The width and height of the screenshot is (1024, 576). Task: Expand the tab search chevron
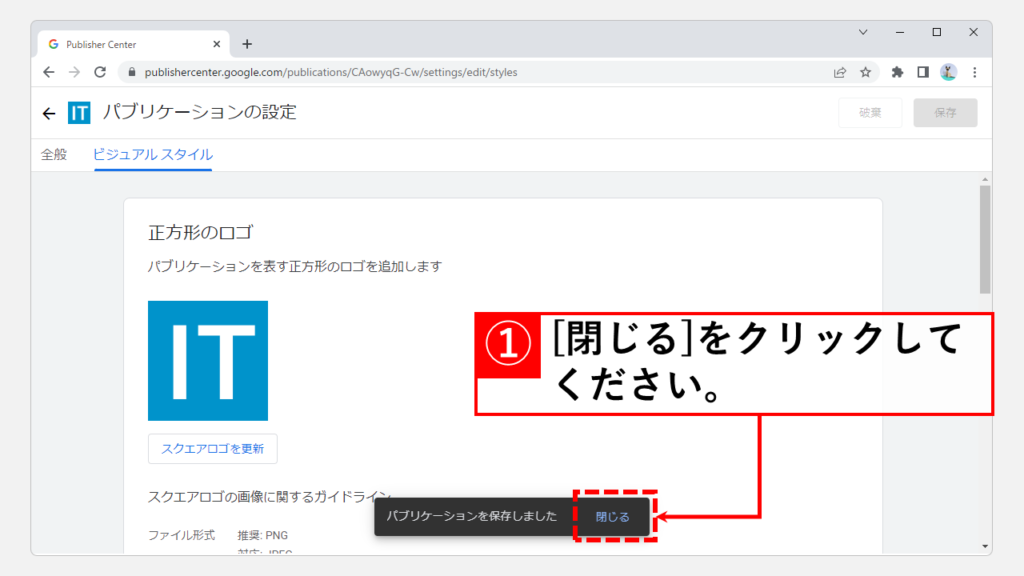point(864,32)
